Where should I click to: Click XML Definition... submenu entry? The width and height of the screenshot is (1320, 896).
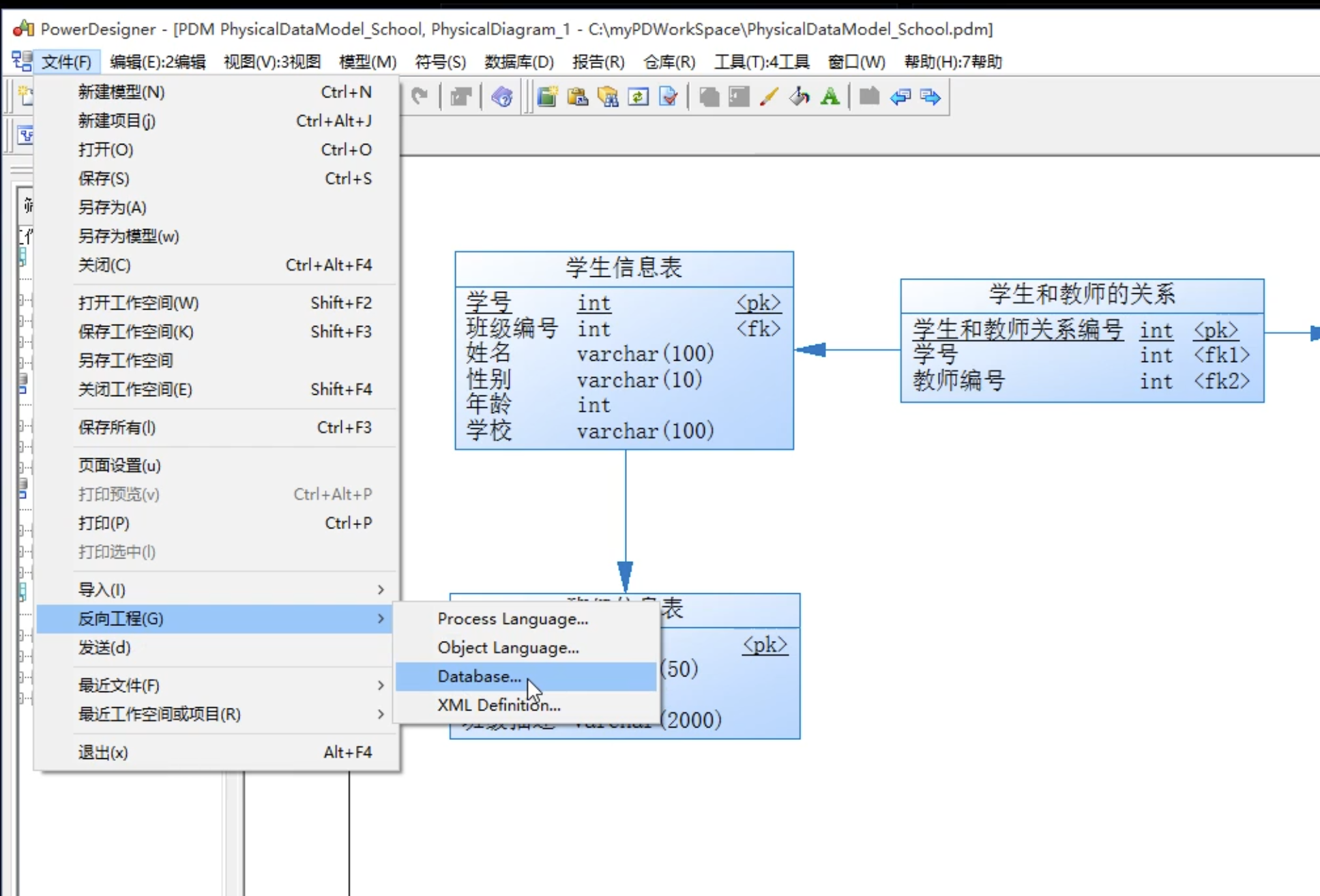[499, 705]
